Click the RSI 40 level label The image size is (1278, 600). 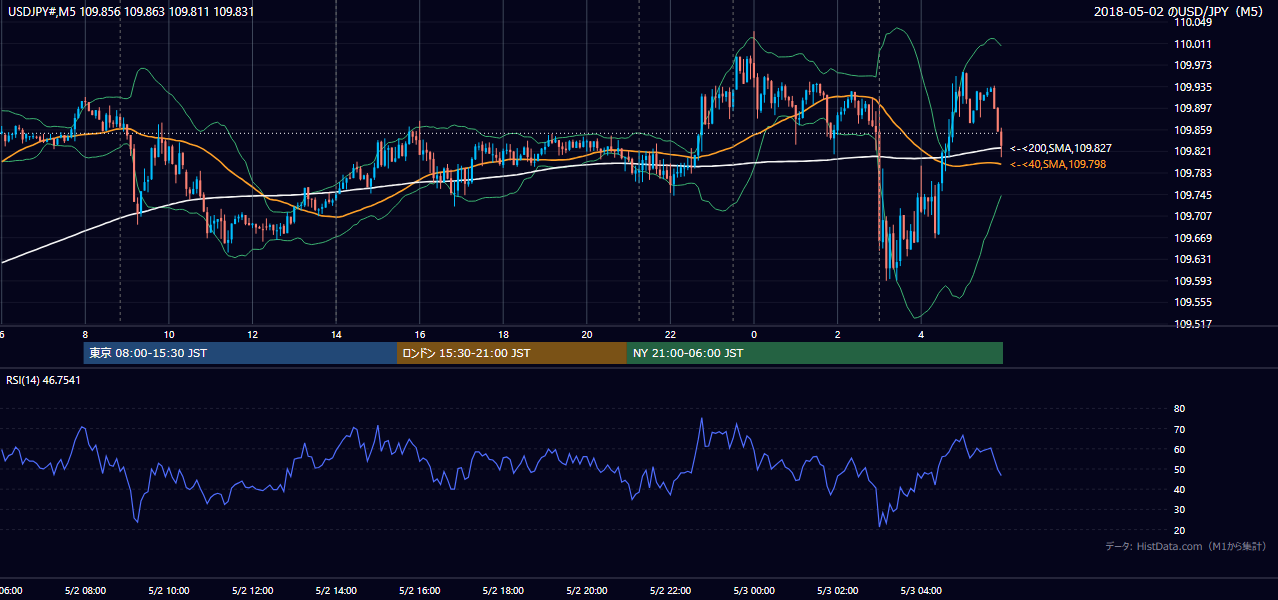(x=1179, y=489)
